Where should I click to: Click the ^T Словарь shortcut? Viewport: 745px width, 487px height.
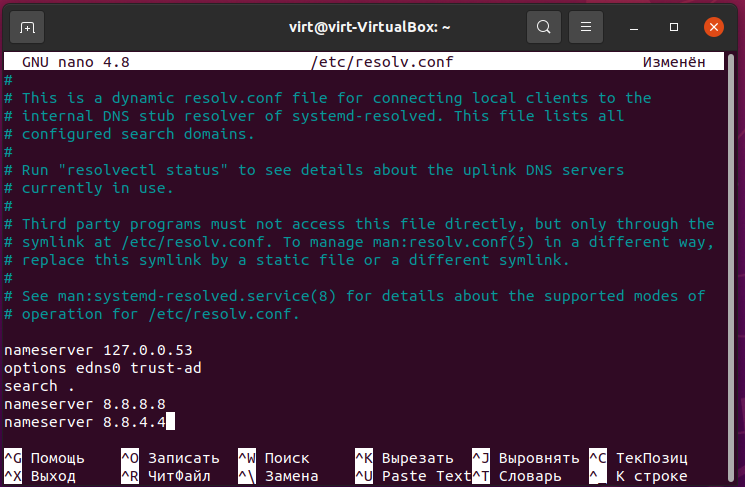(x=516, y=476)
